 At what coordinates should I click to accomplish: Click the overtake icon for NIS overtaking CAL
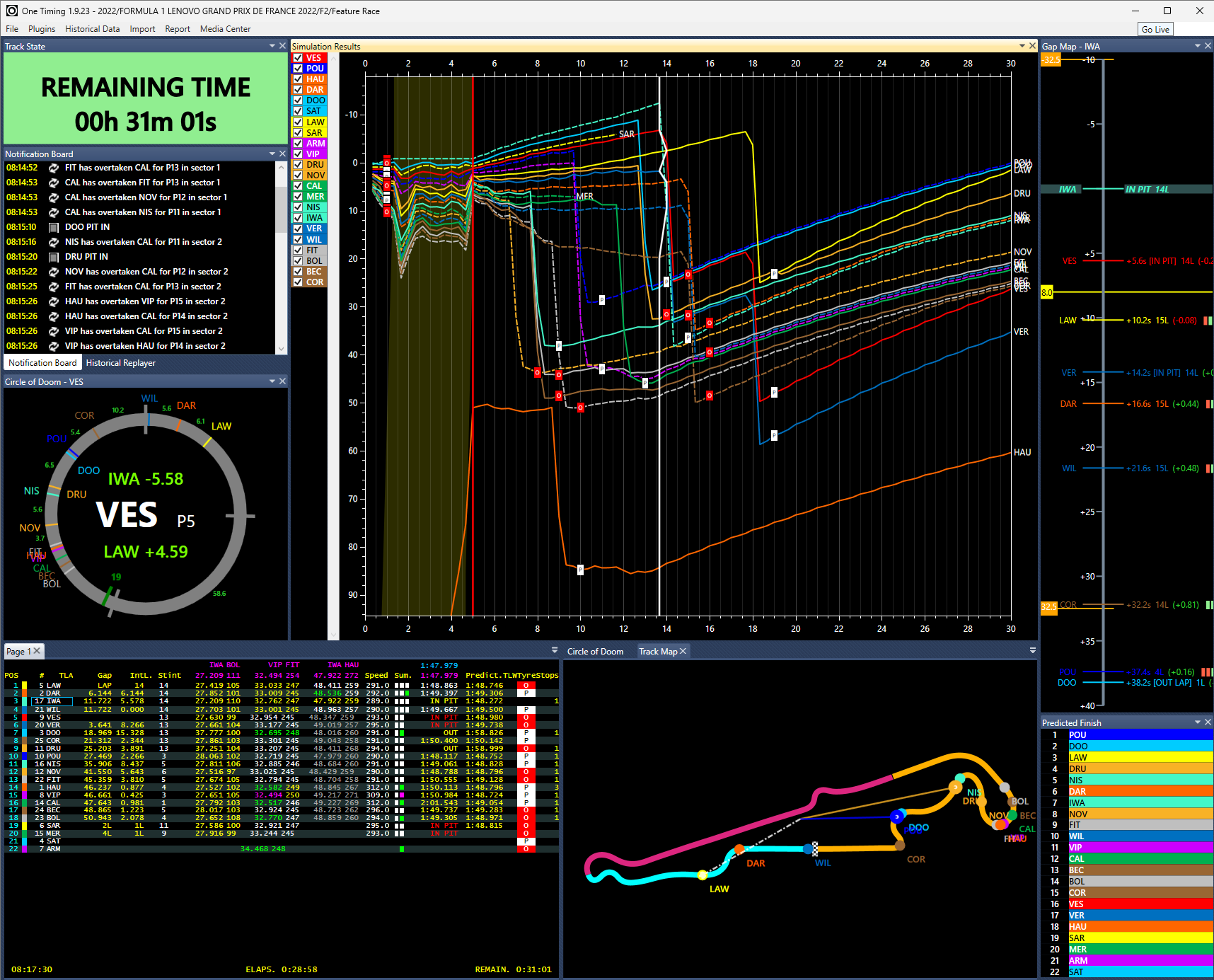53,242
